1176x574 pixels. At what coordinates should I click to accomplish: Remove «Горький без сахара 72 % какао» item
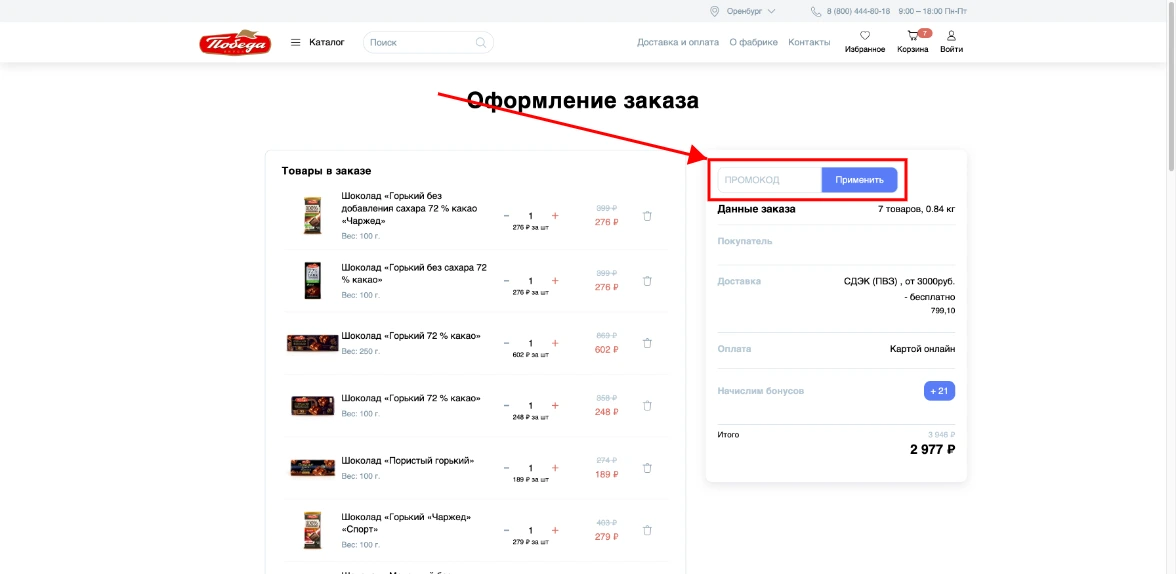click(647, 281)
